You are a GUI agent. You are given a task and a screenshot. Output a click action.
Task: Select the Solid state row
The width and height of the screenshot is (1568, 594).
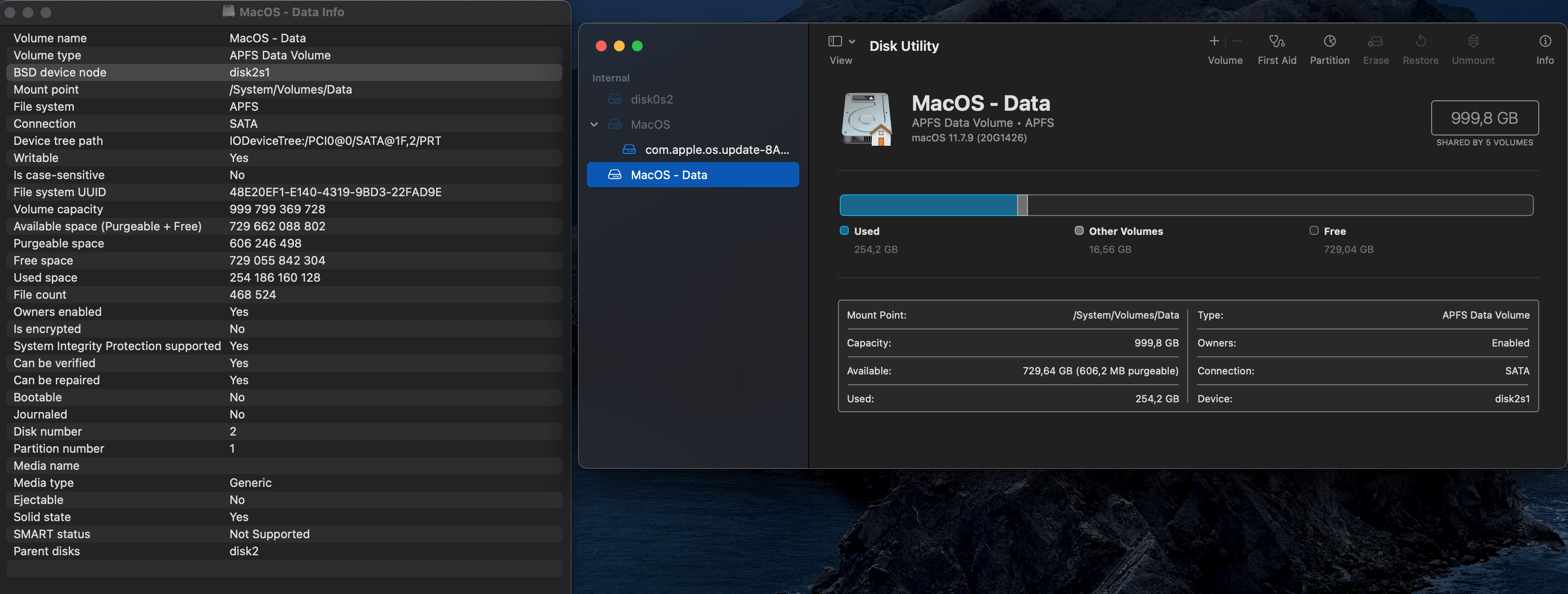(284, 517)
